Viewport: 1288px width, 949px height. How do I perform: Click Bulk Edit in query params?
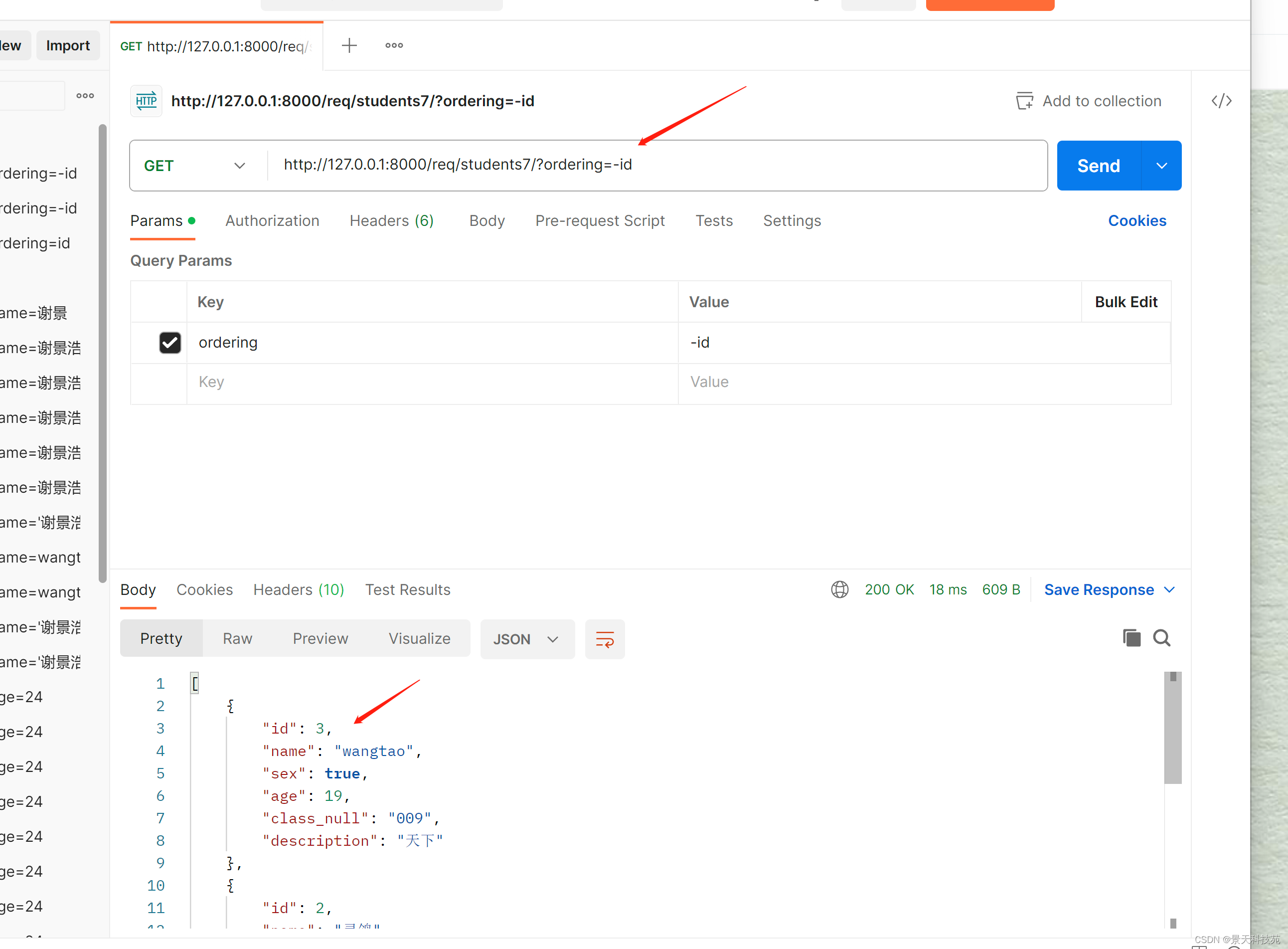(1126, 302)
